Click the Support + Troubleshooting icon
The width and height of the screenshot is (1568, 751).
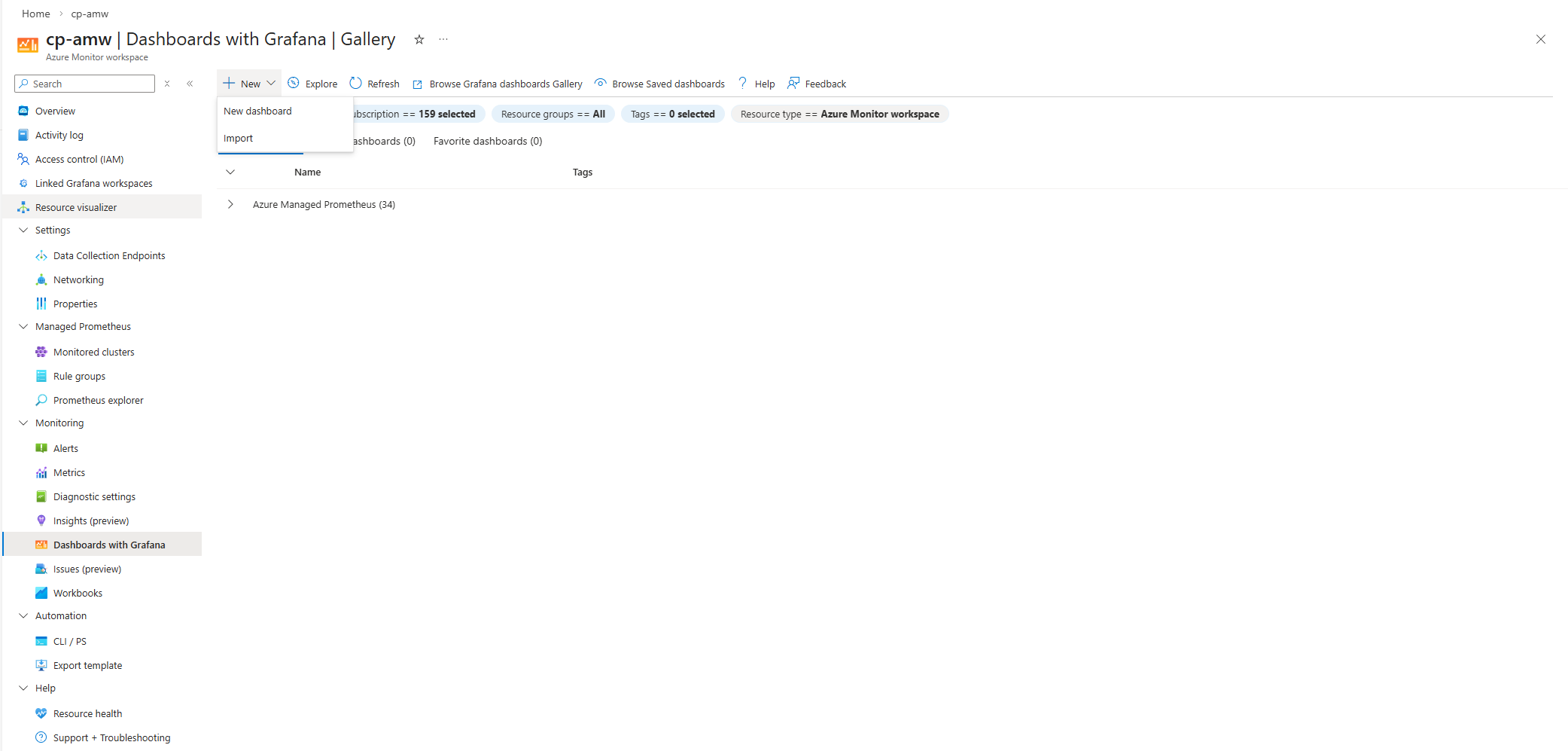(41, 737)
